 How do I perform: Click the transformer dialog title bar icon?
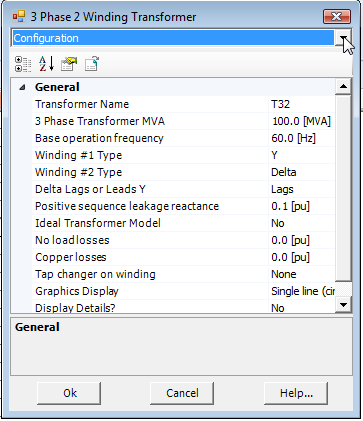coord(19,17)
